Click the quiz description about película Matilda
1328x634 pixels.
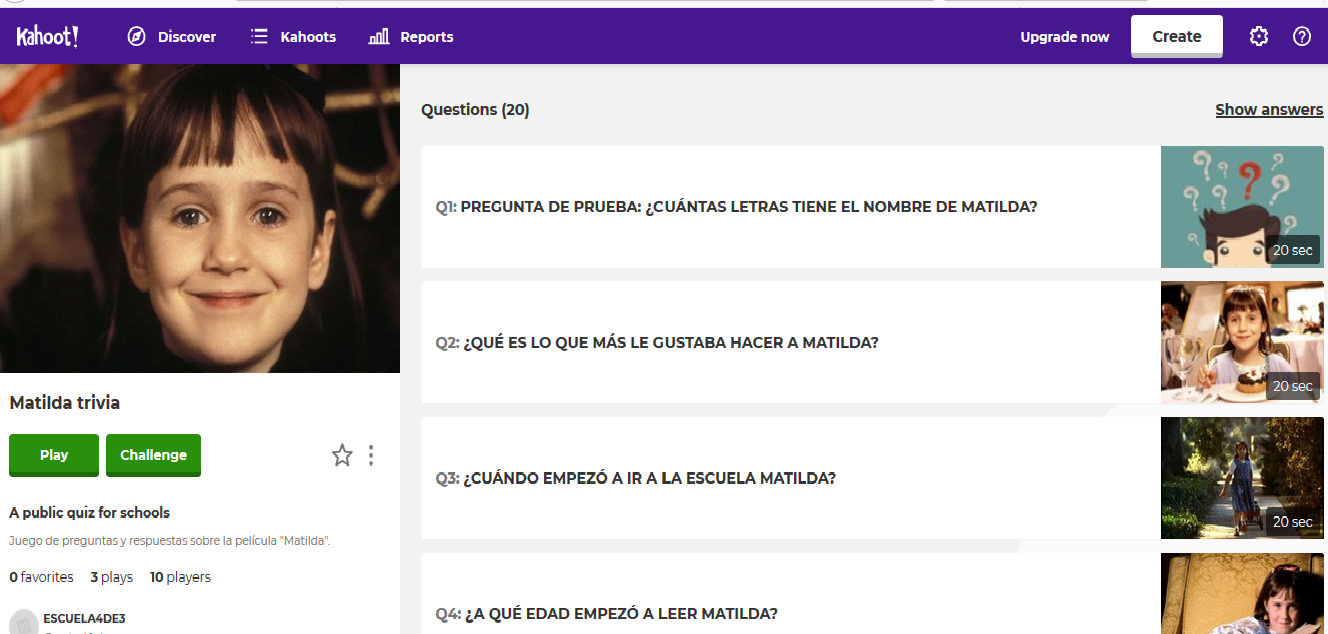pos(169,541)
